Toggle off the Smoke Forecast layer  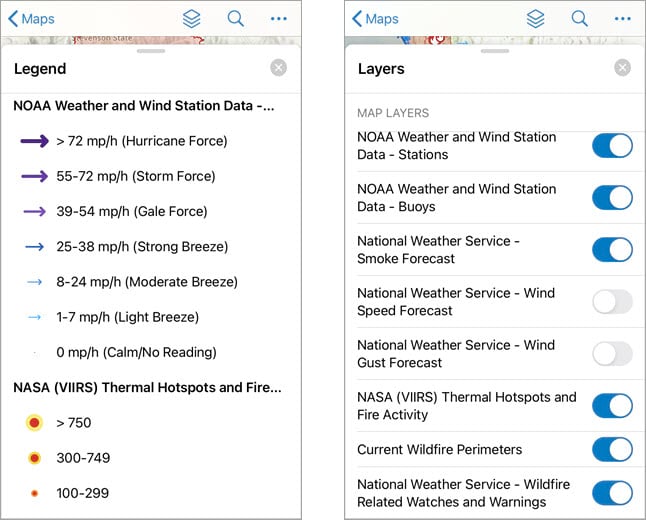[x=612, y=249]
